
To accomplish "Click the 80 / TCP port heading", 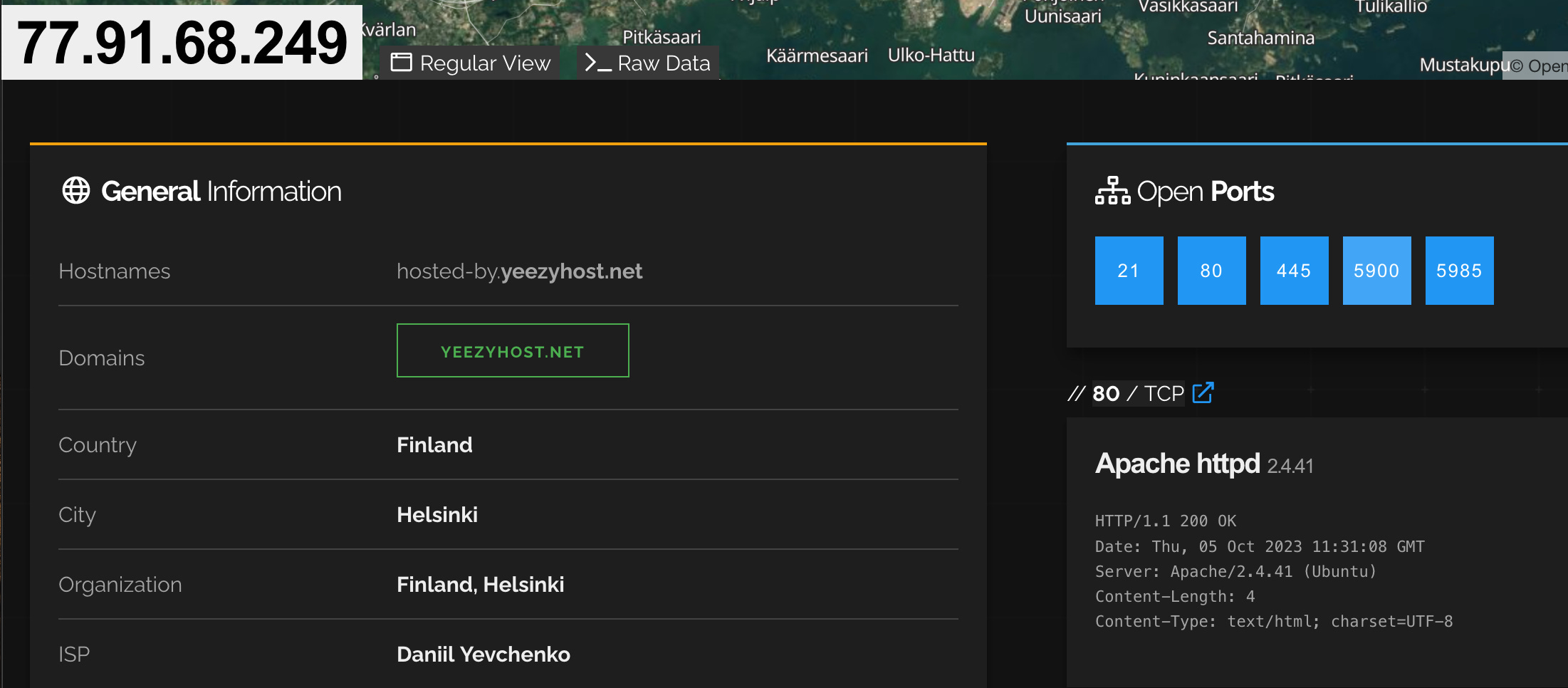I will [1138, 393].
